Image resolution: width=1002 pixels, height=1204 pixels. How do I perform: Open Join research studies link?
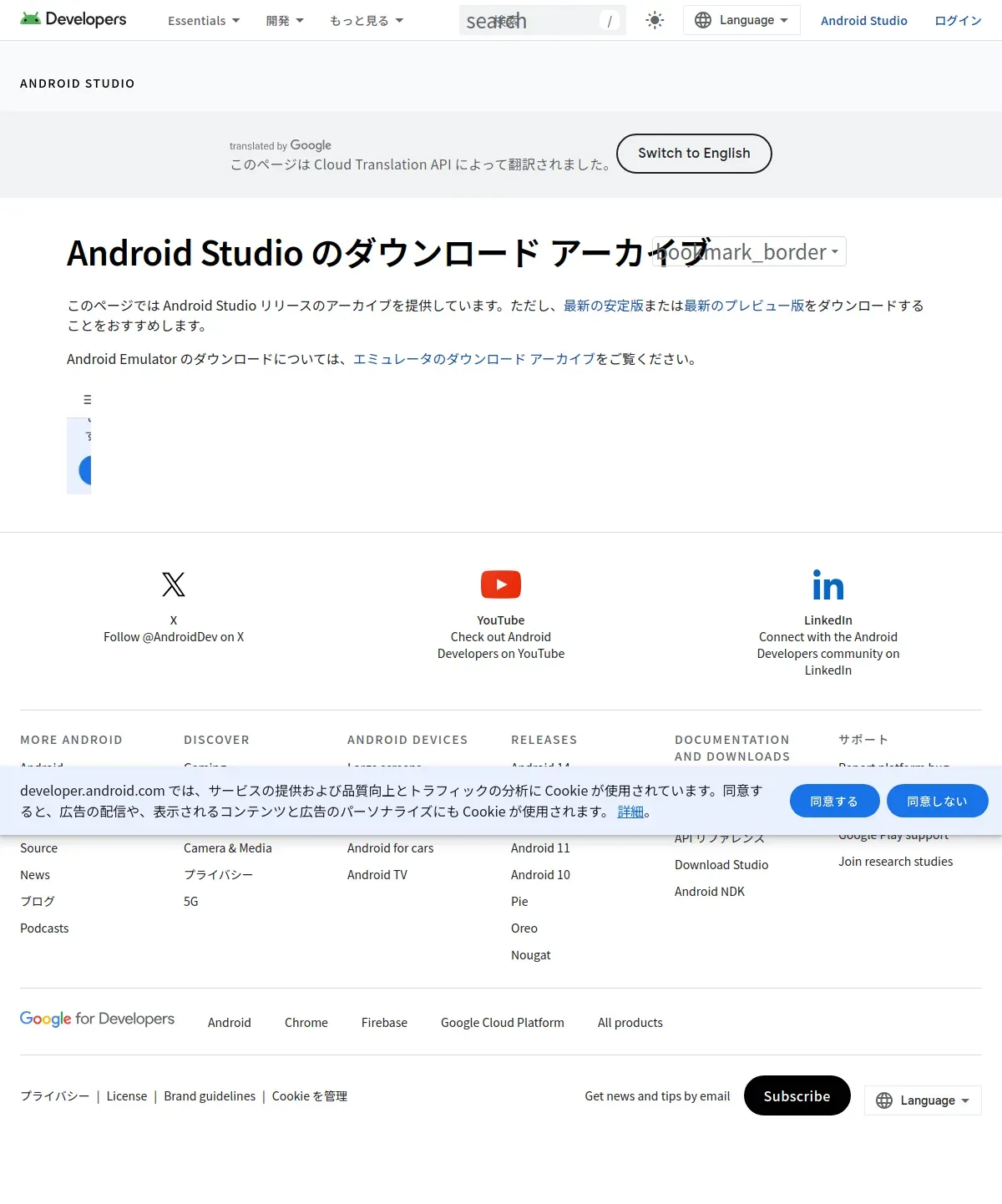click(x=896, y=862)
